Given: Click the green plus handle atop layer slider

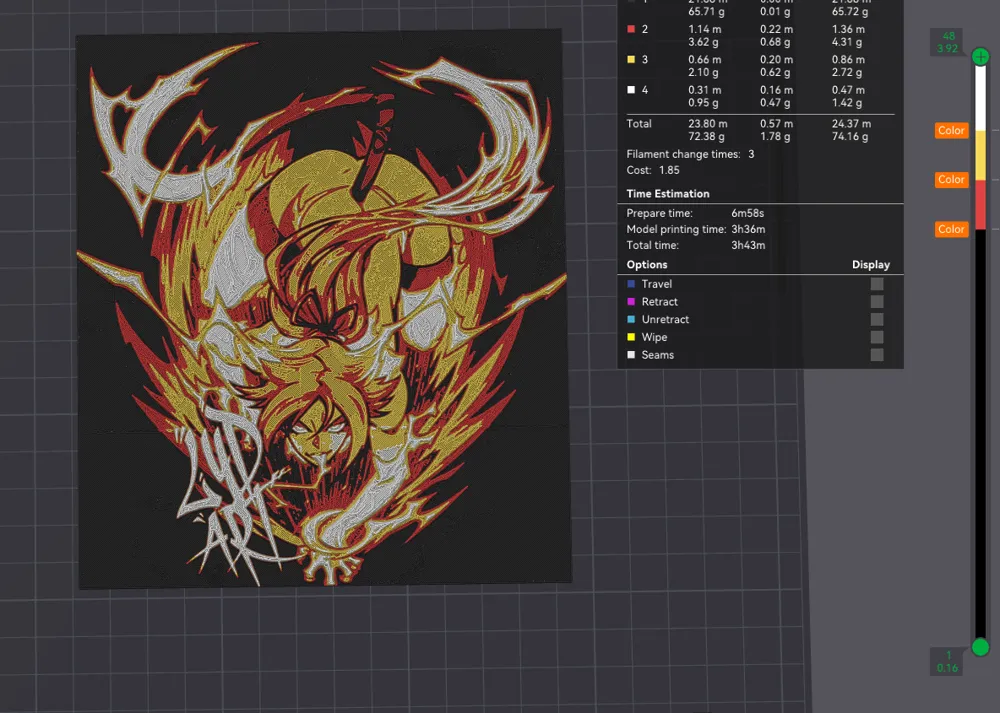Looking at the screenshot, I should (980, 56).
